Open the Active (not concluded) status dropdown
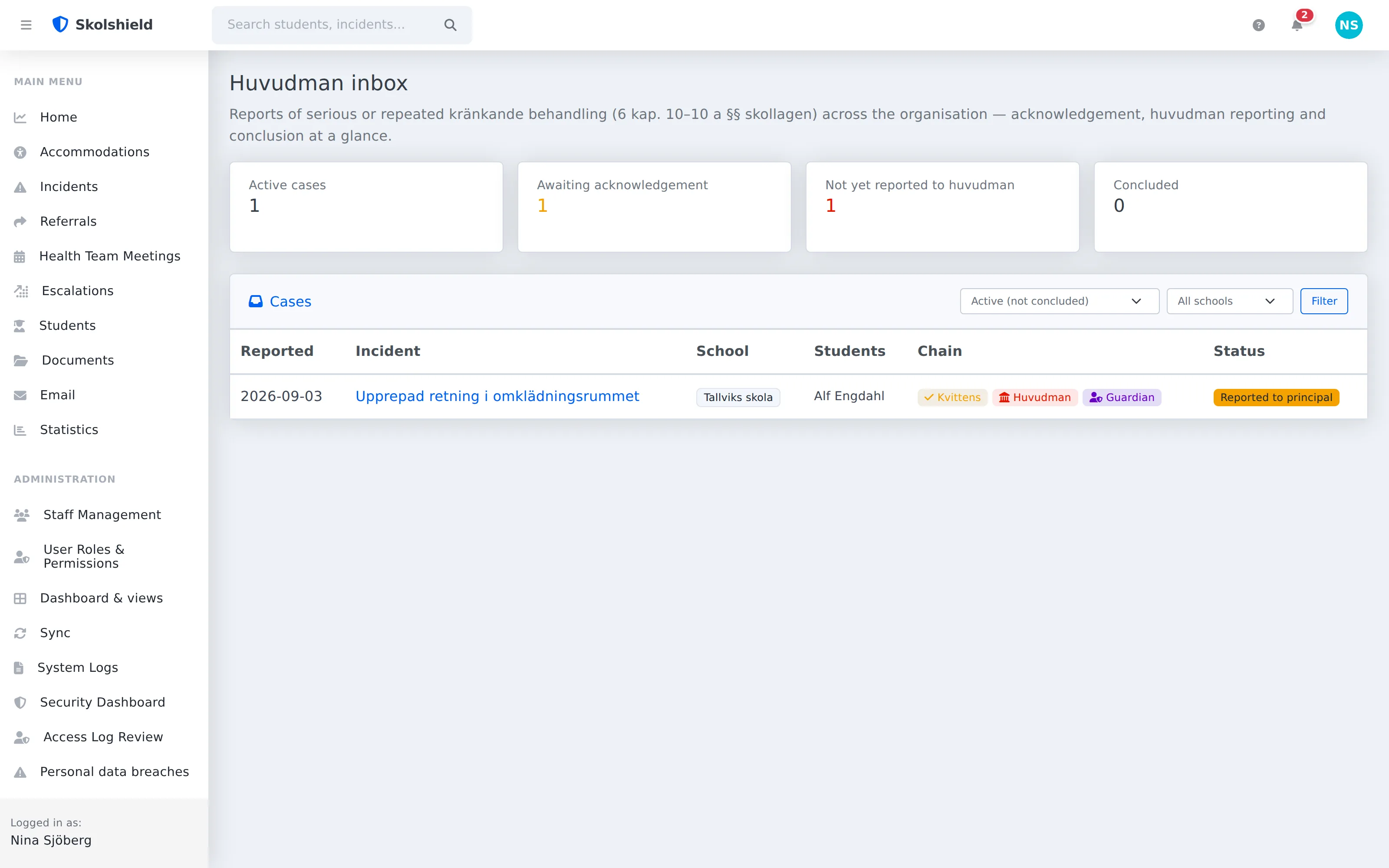 tap(1059, 301)
